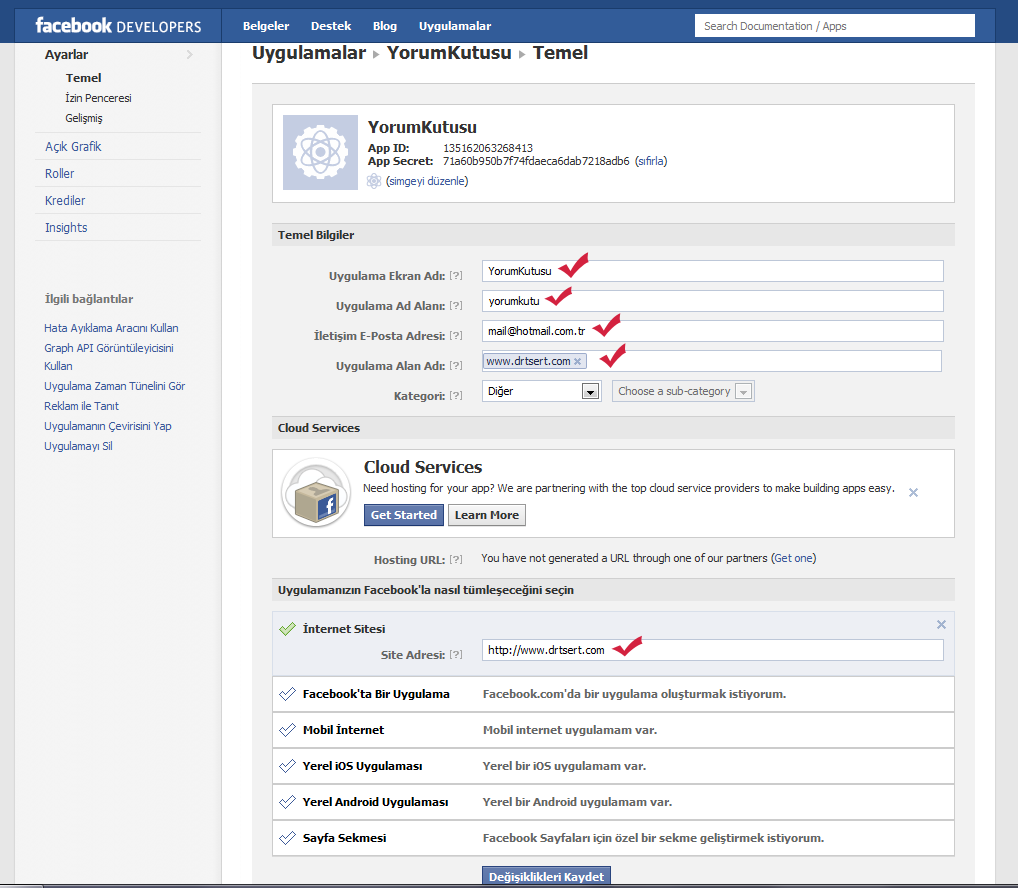
Task: Click help [?] next to İletişim E-Posta Adresi
Action: tap(456, 335)
